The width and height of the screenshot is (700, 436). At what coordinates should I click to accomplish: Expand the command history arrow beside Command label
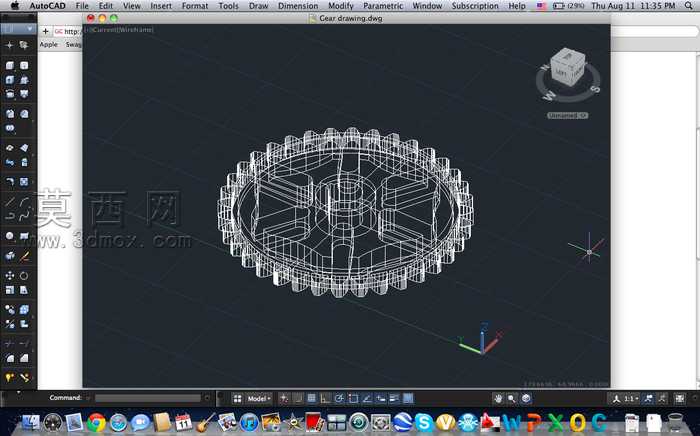point(88,398)
